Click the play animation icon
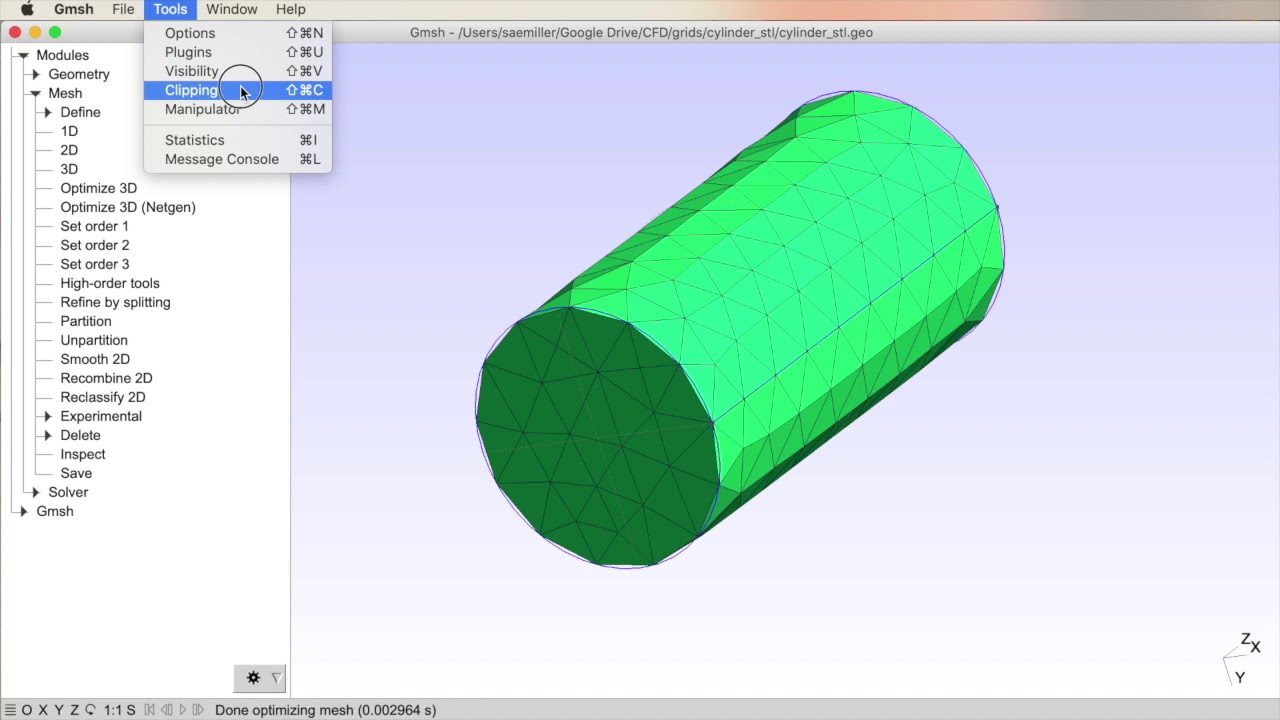This screenshot has width=1280, height=720. point(182,710)
